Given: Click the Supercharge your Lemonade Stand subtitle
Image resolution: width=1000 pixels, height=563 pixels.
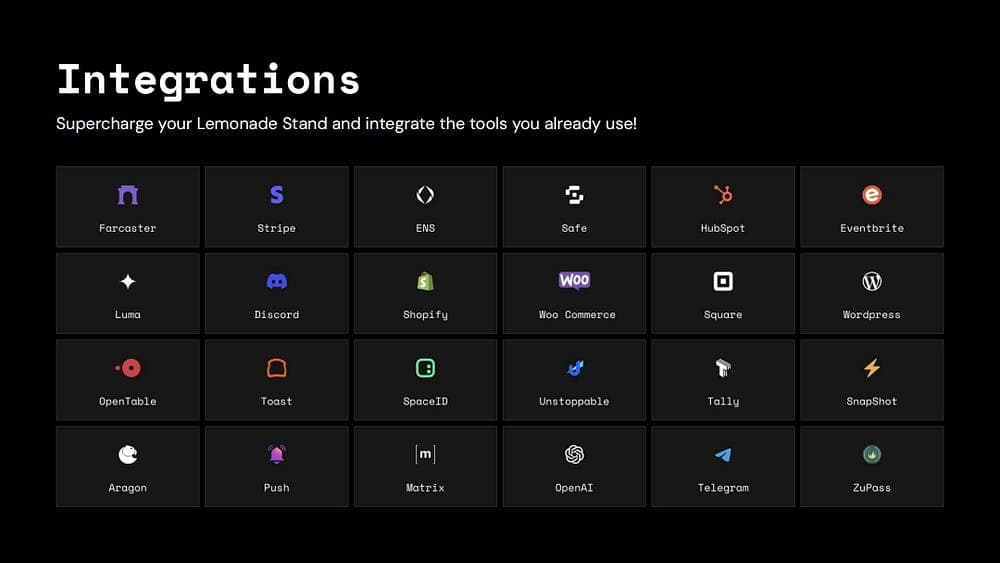Looking at the screenshot, I should pyautogui.click(x=346, y=124).
